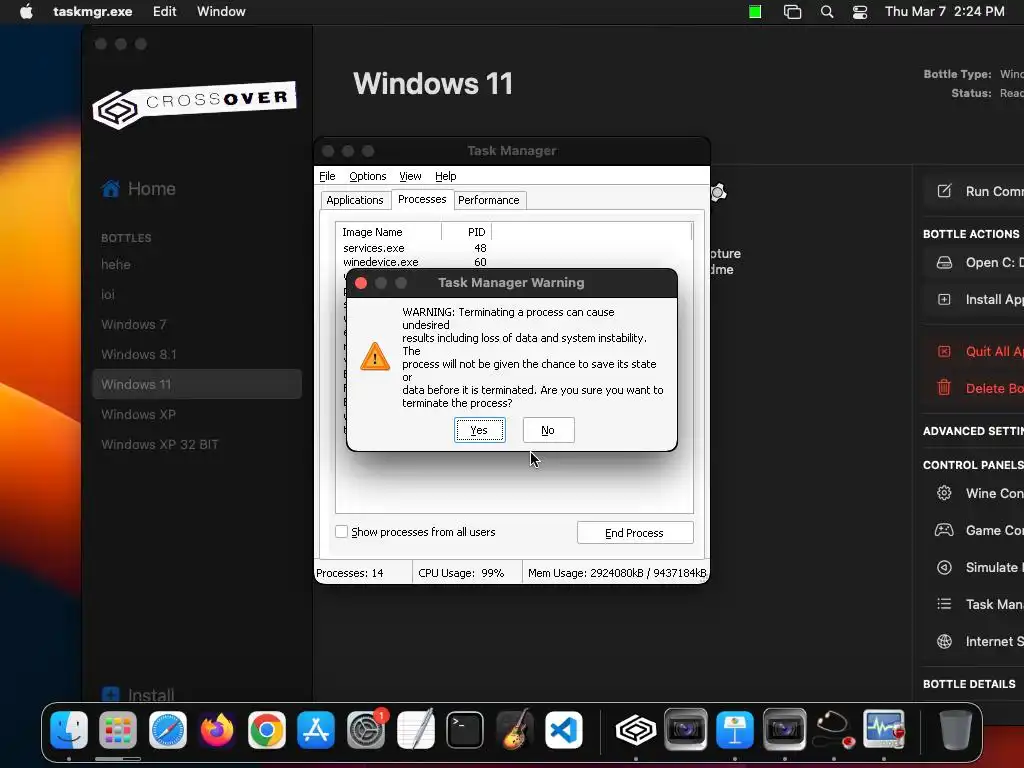Launch Google Chrome from the Dock
Screen dimensions: 1024x768
click(x=266, y=729)
